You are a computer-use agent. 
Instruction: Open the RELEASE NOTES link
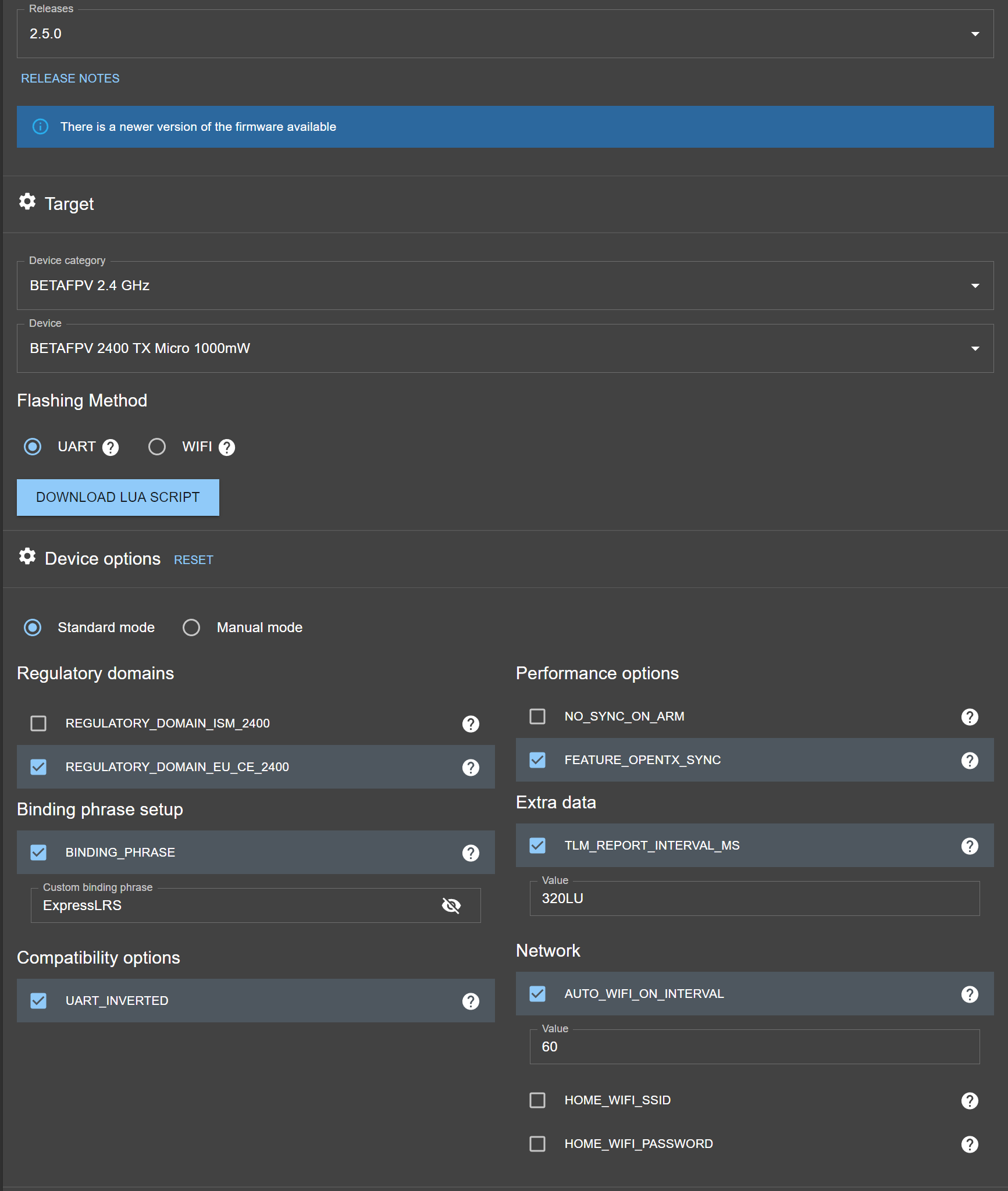[x=70, y=78]
